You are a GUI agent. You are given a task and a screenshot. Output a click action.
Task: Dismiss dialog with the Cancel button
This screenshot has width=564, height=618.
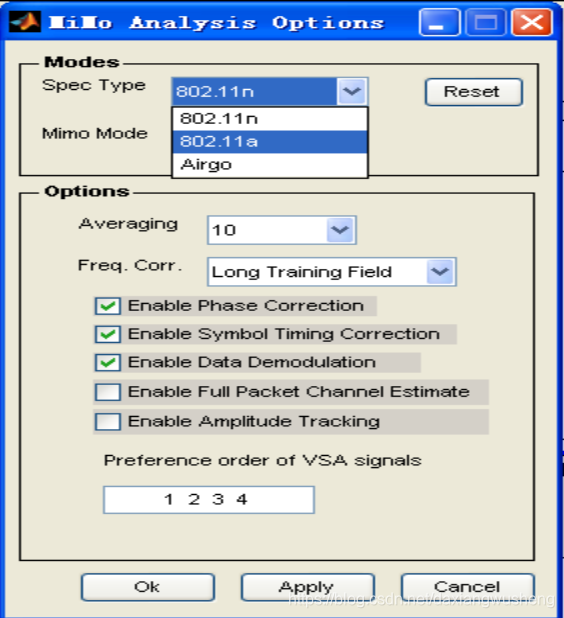click(x=467, y=587)
